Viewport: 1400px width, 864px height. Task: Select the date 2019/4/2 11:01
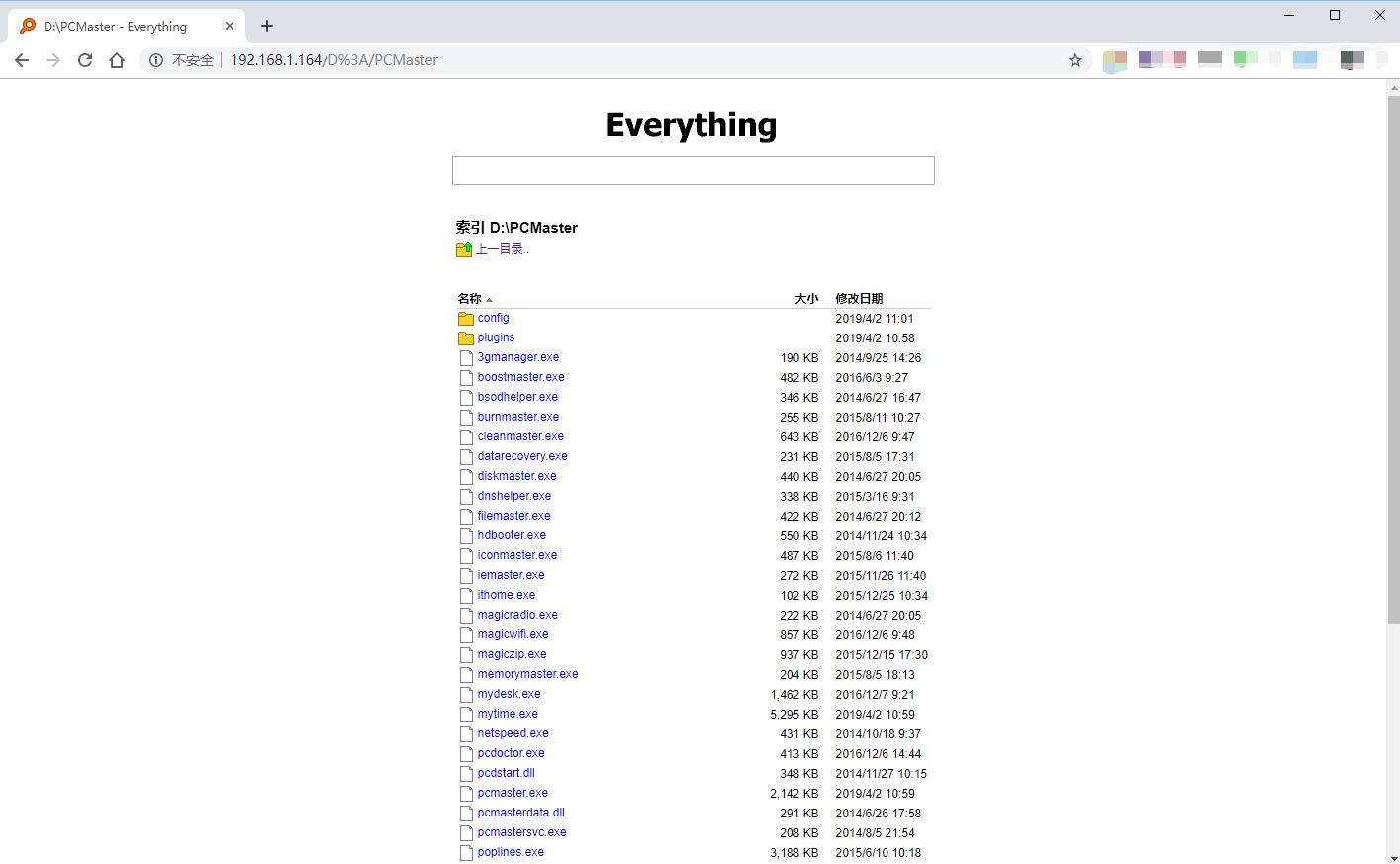pyautogui.click(x=875, y=318)
